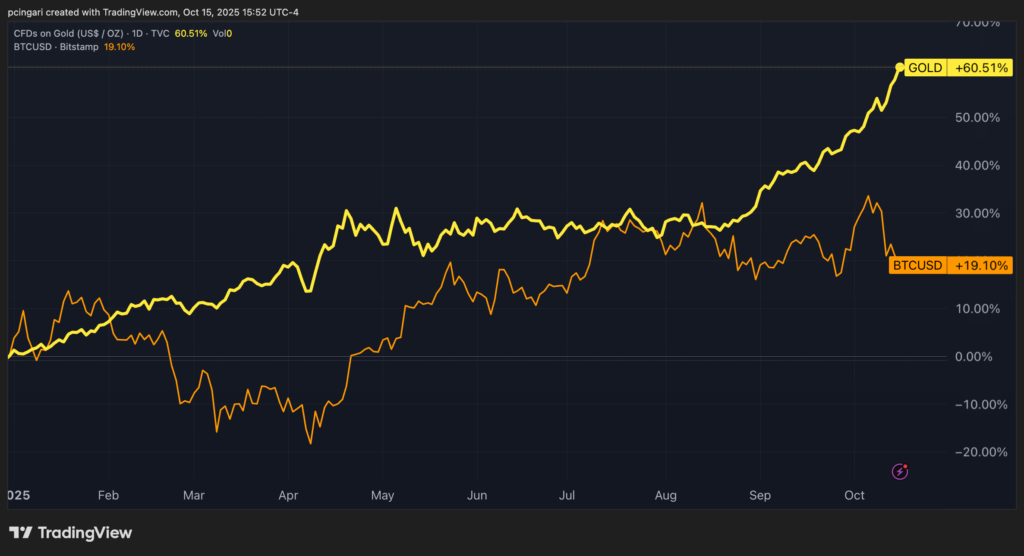
Task: Click the Oct label on the time axis
Action: (x=854, y=495)
